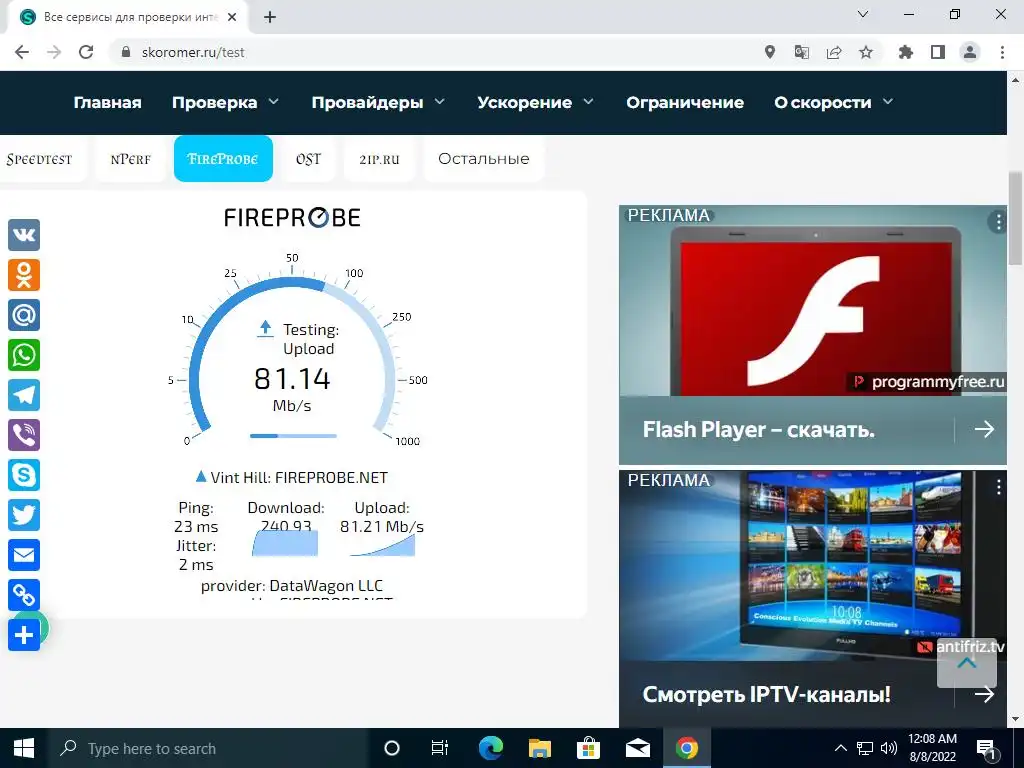Click Смотреть IPTV-каналы ad arrow

pos(984,694)
